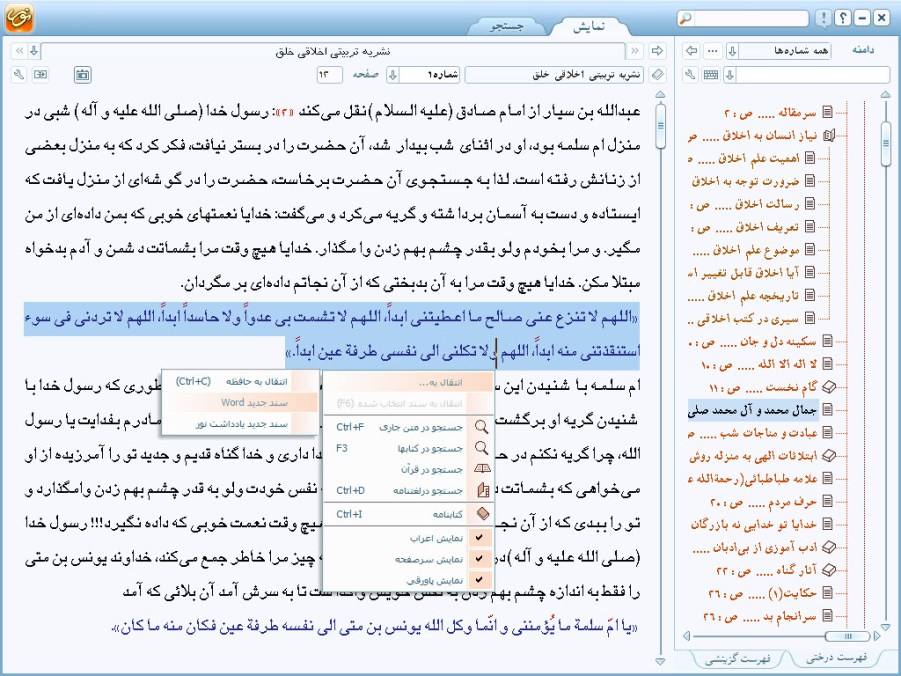This screenshot has width=901, height=676.
Task: Select کتابنامه menu entry
Action: tap(409, 514)
